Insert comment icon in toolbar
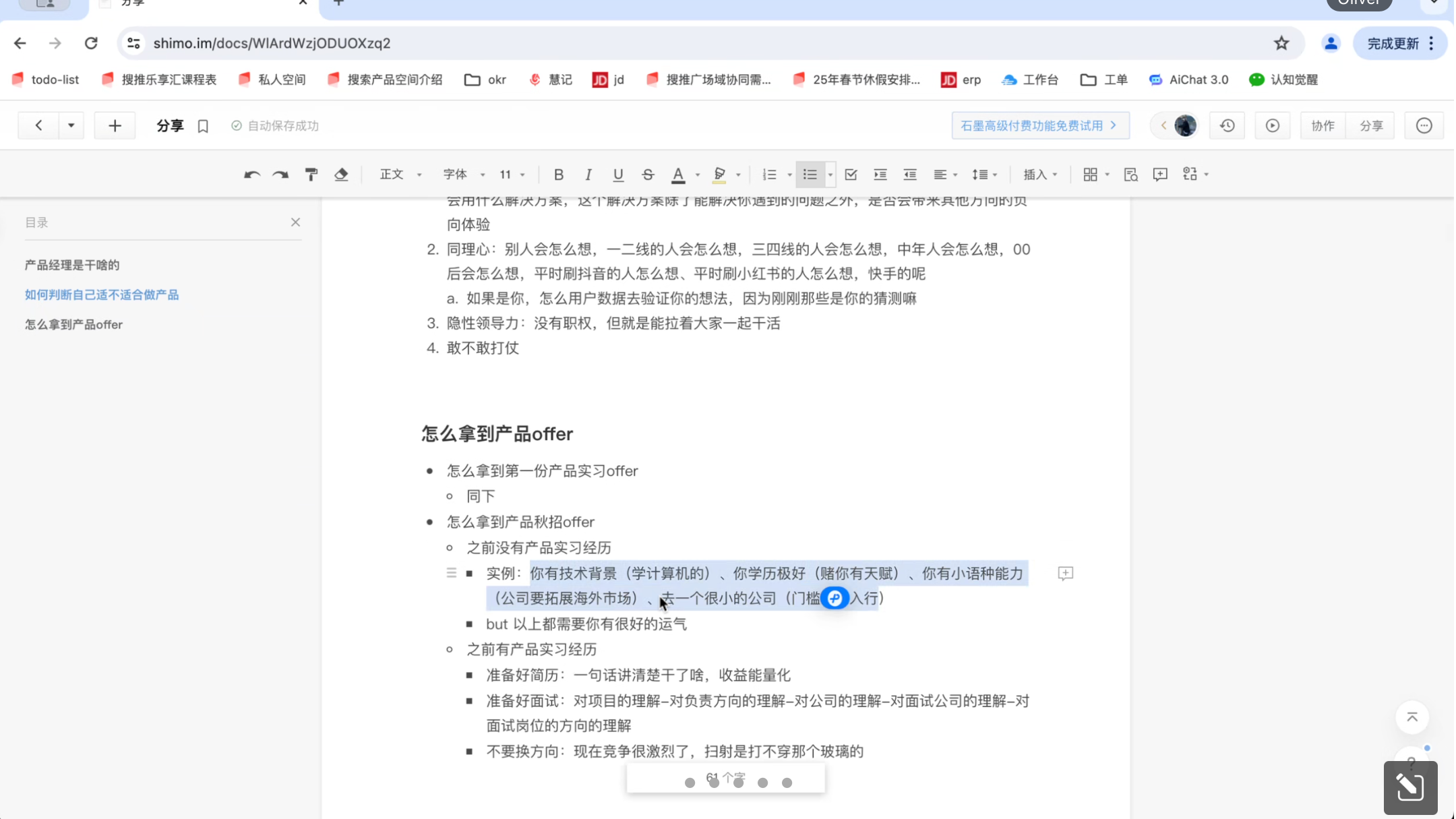Viewport: 1456px width, 819px height. tap(1159, 175)
